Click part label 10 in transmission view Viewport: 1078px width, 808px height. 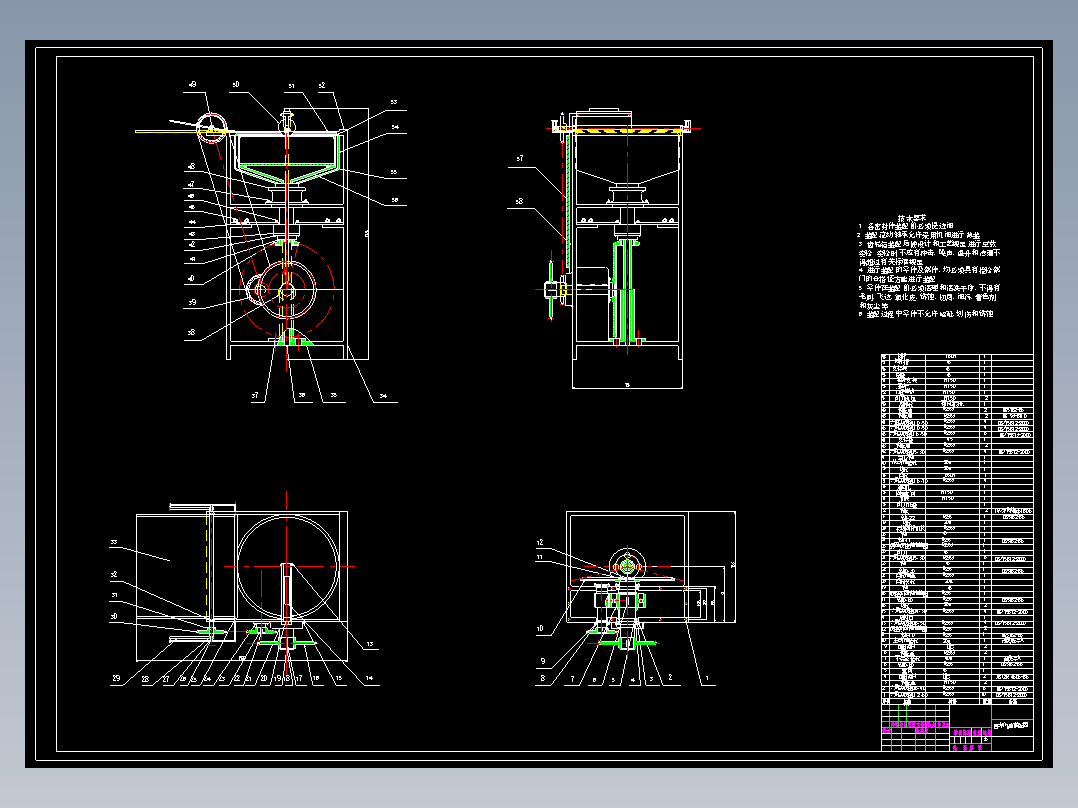540,629
